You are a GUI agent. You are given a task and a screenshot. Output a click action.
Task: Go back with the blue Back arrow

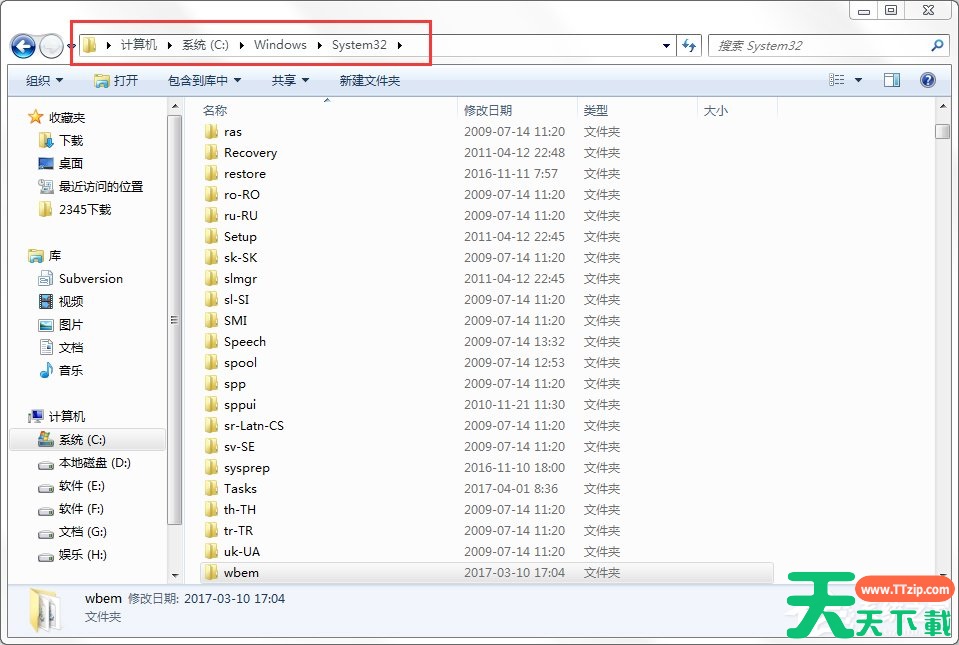[x=23, y=46]
